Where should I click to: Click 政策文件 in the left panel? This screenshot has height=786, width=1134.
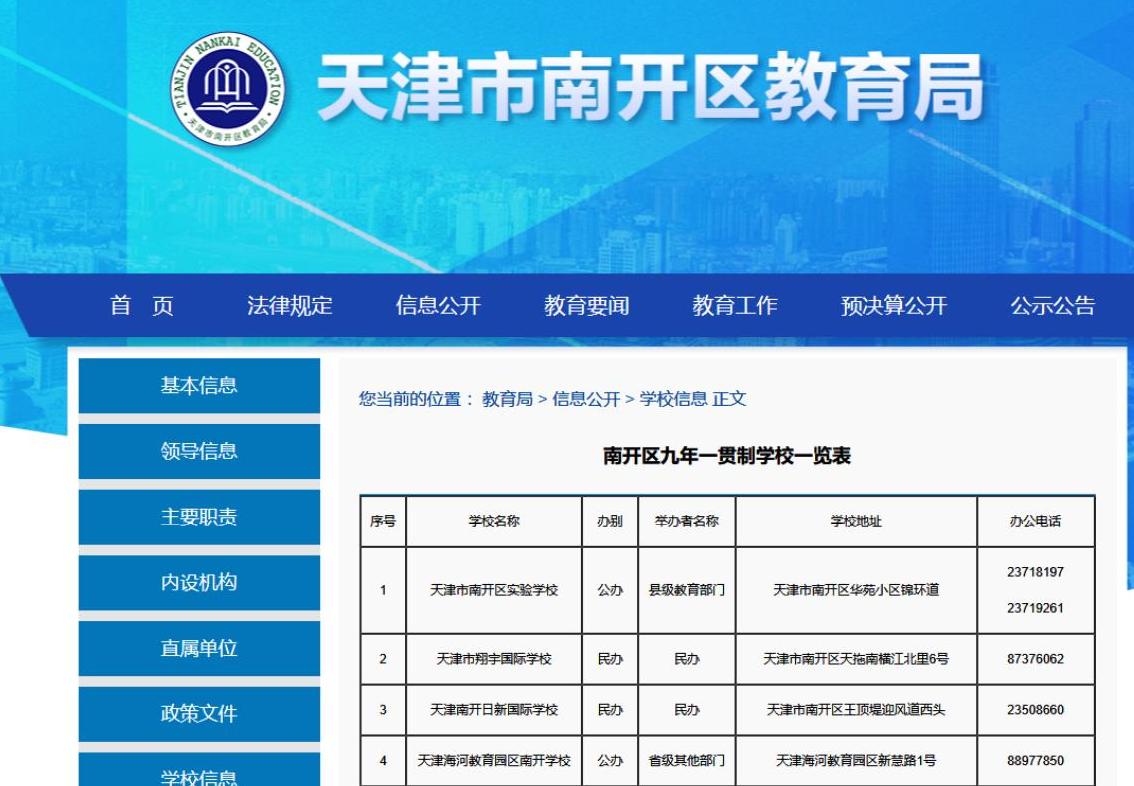(197, 714)
